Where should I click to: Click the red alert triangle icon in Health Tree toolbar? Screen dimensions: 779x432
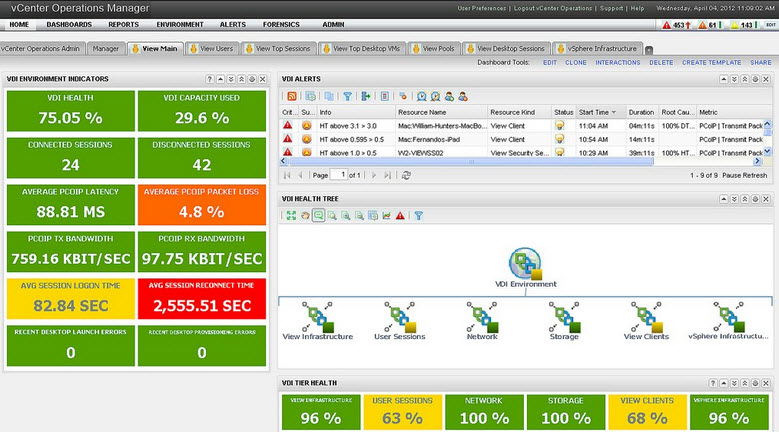tap(400, 216)
